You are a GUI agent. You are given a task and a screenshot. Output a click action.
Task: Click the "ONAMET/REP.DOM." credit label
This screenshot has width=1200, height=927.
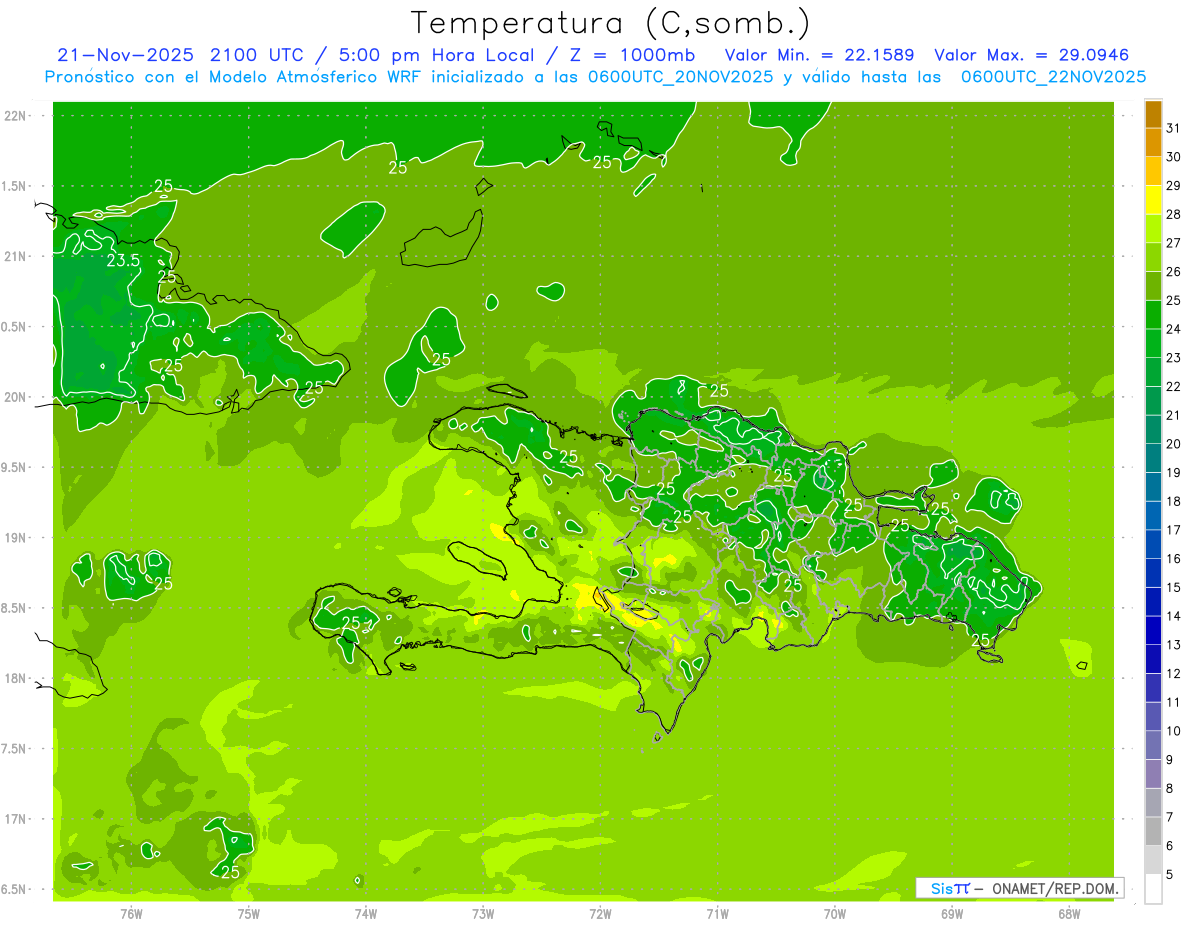click(x=1056, y=888)
